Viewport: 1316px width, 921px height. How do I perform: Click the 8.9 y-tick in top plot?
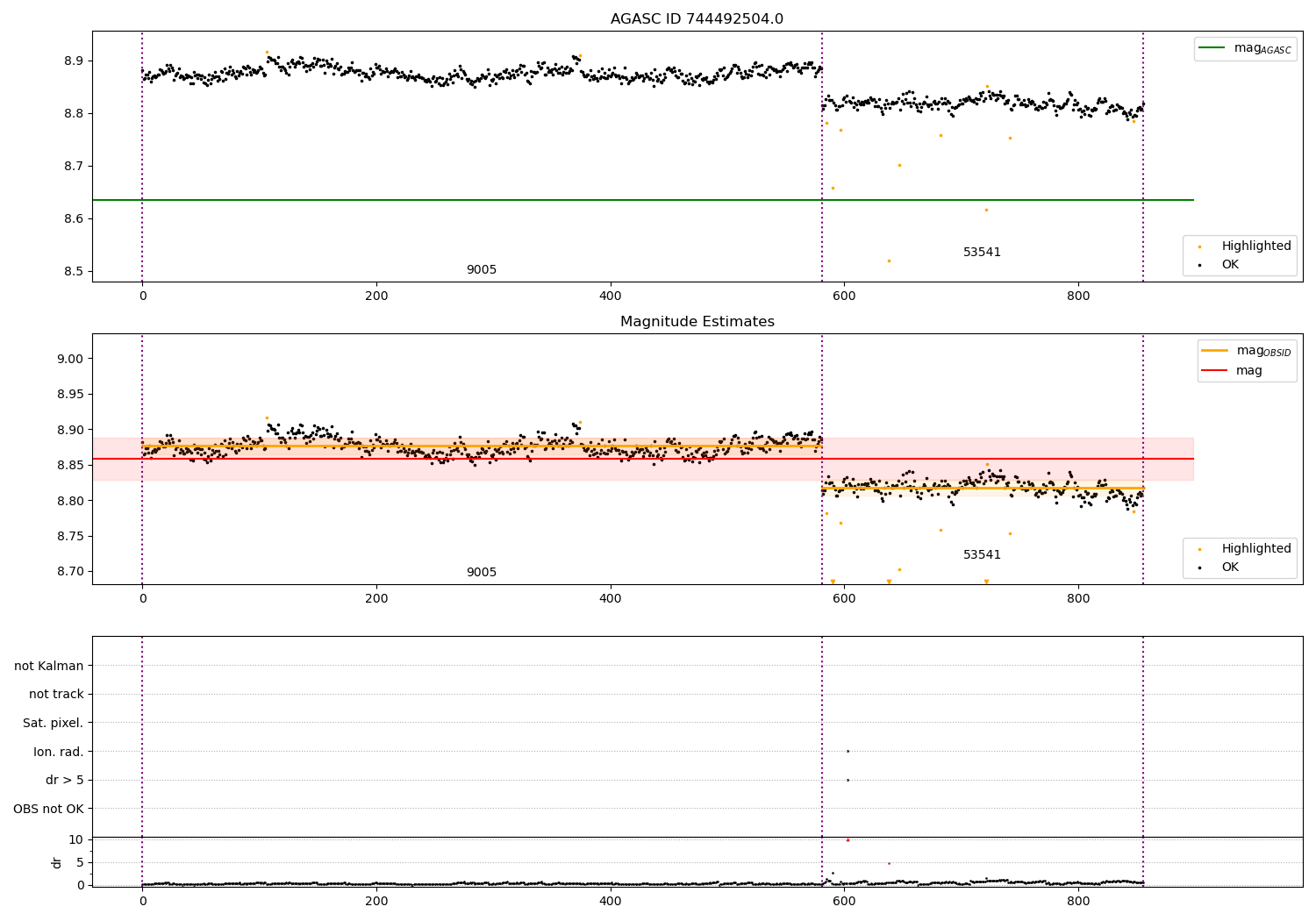73,61
